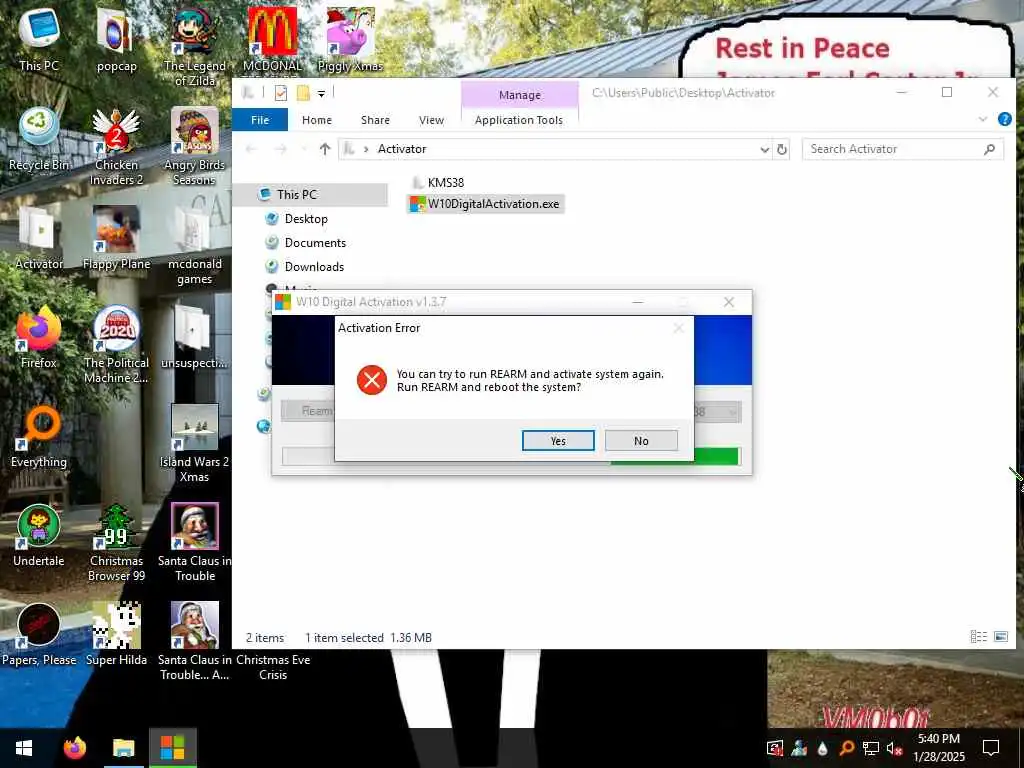Switch Explorer to details view layout
Screen dimensions: 1024x768
tap(978, 637)
